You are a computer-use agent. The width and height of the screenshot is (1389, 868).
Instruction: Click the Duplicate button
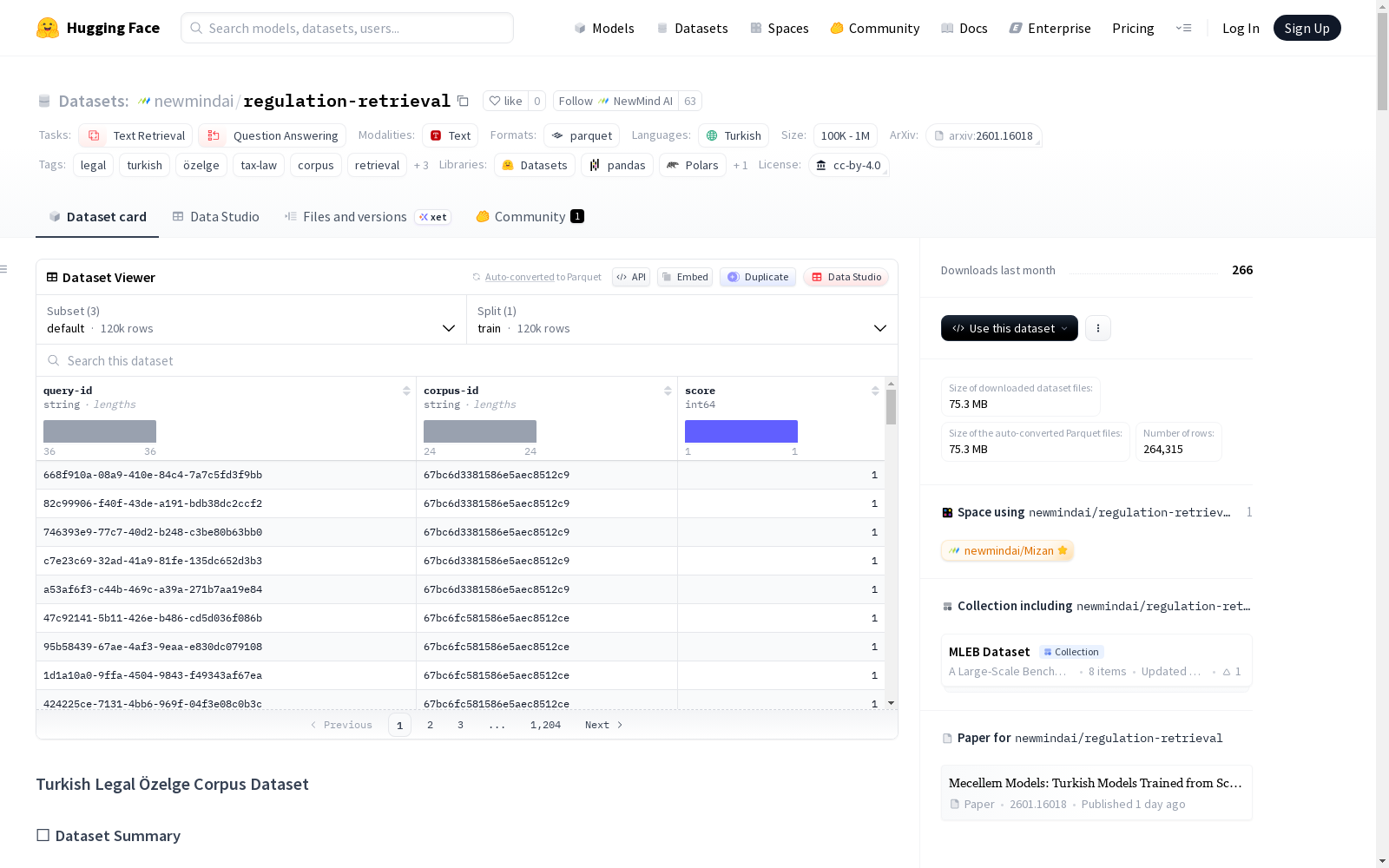point(758,277)
